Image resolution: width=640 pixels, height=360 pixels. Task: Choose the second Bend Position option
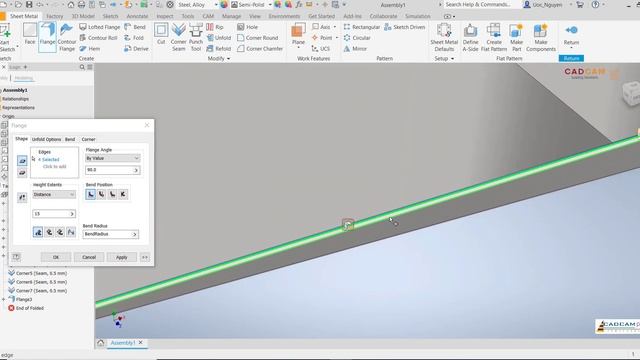pos(101,194)
